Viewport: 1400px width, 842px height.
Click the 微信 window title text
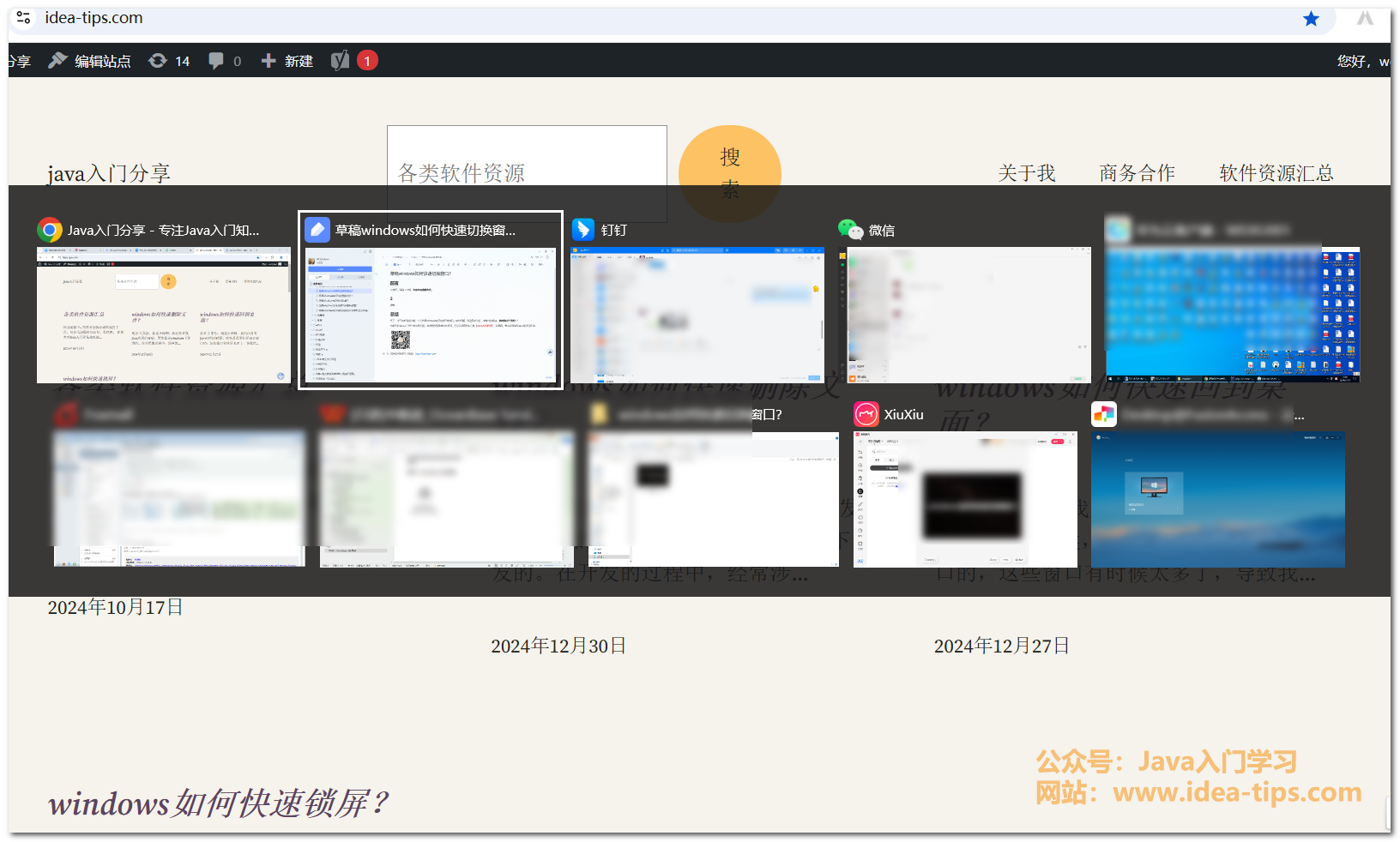tap(882, 230)
